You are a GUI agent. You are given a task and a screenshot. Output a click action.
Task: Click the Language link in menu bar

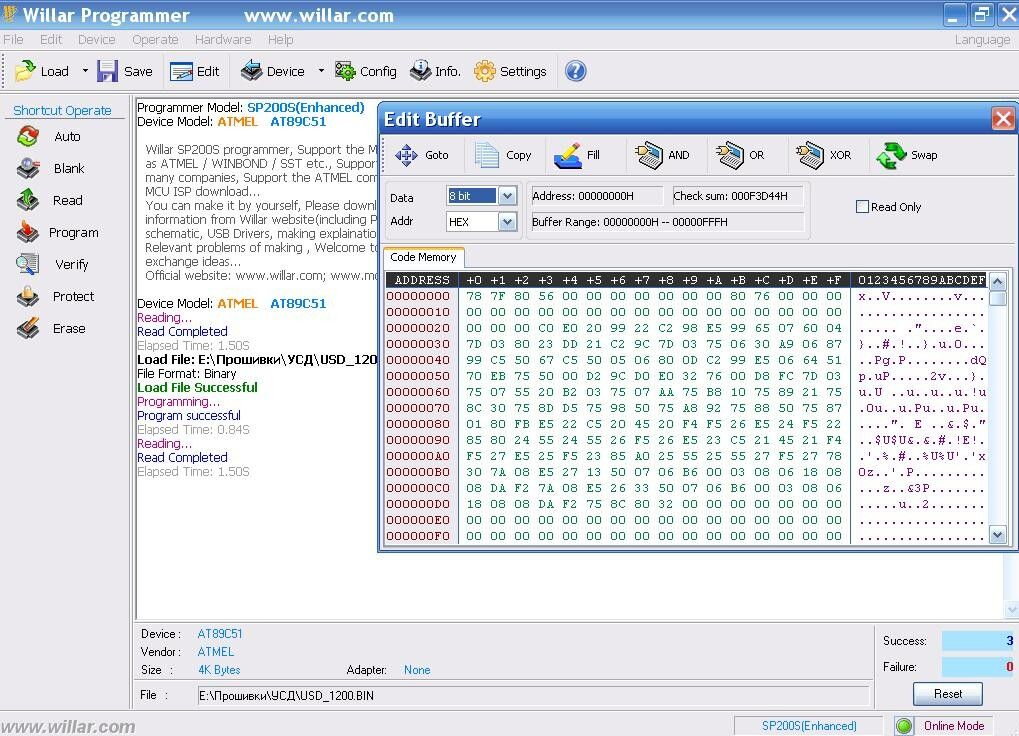(982, 40)
